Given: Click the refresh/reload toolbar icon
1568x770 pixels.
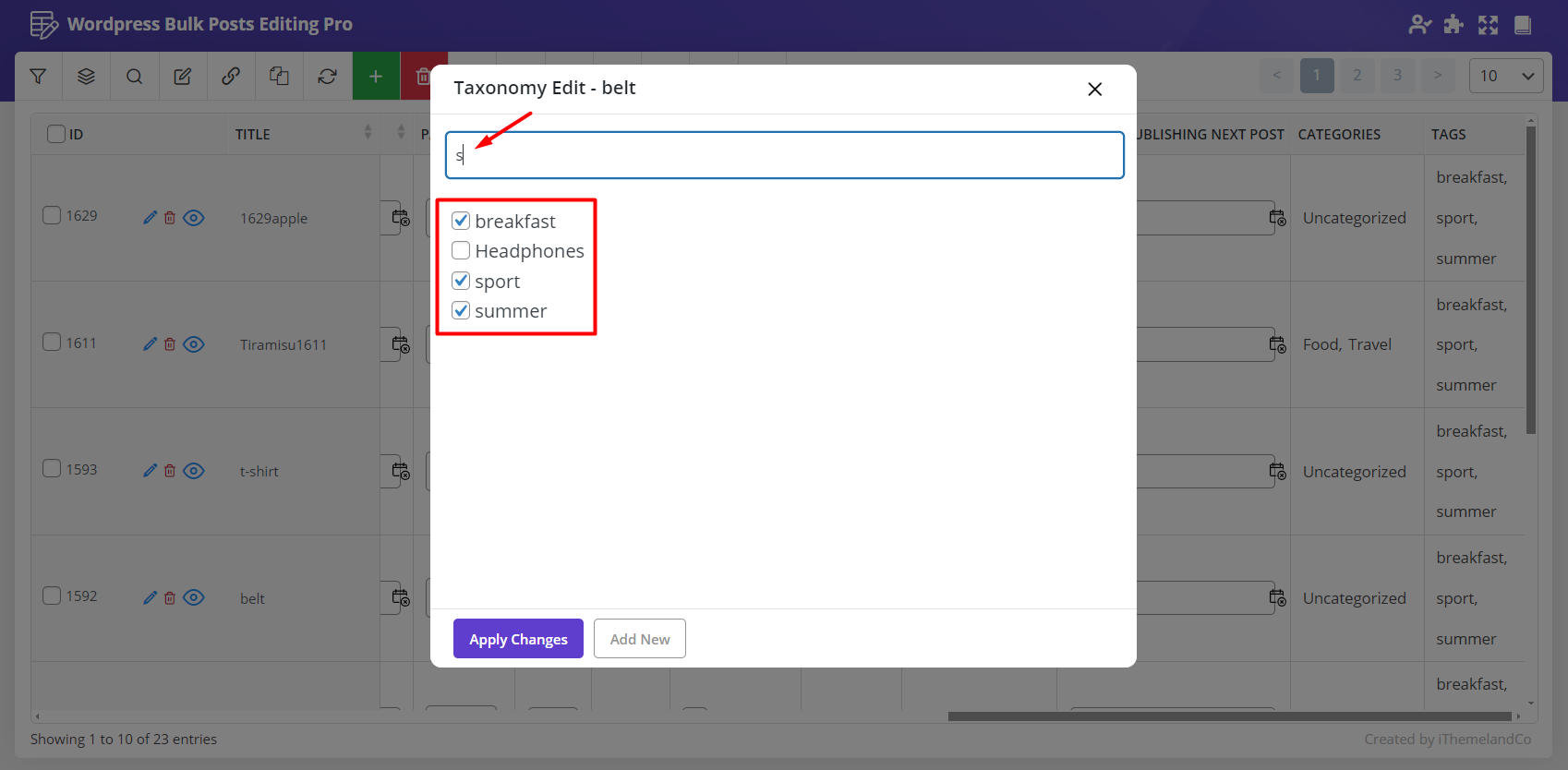Looking at the screenshot, I should pos(327,77).
